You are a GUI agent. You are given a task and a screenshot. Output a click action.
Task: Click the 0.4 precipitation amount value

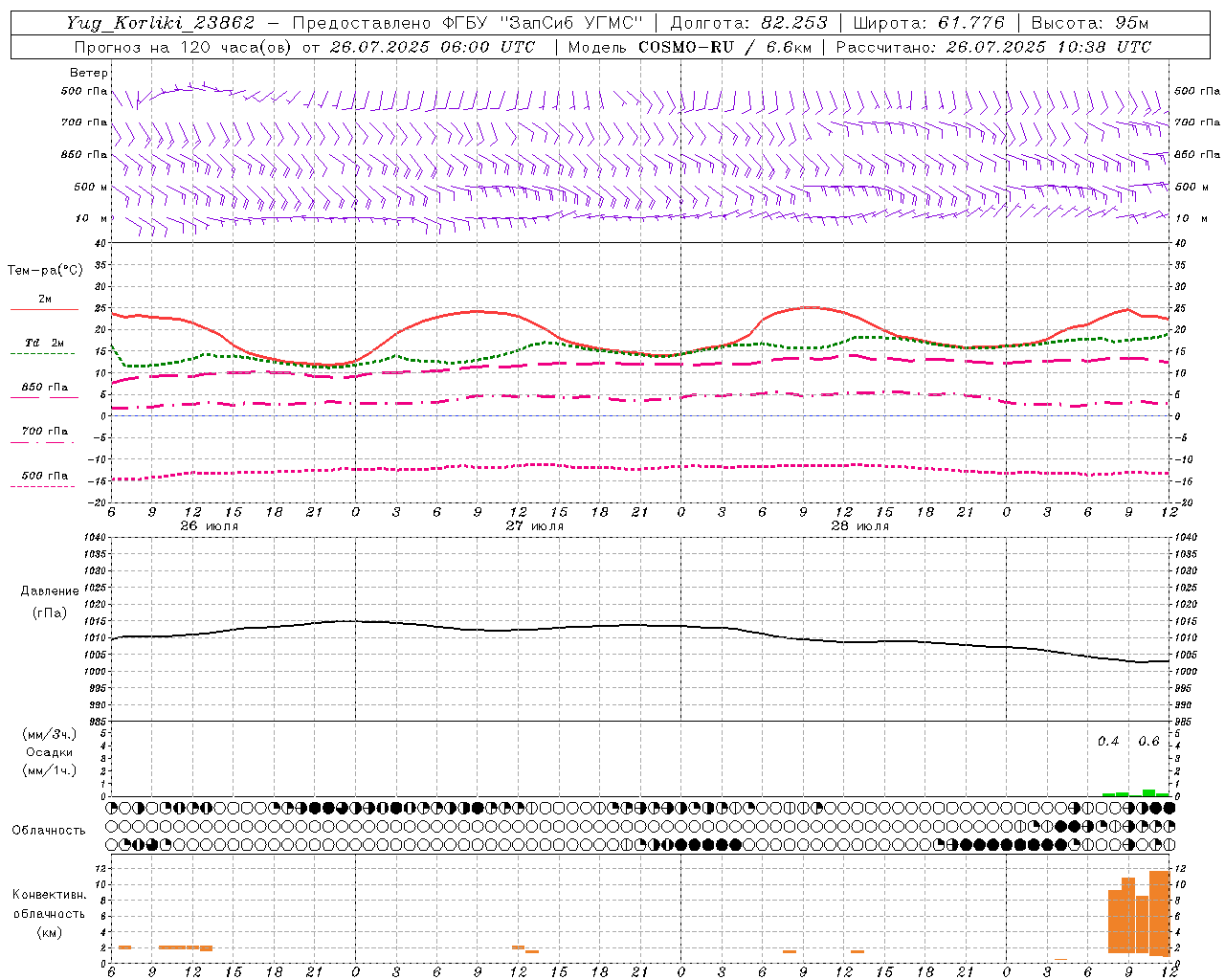pos(1108,742)
